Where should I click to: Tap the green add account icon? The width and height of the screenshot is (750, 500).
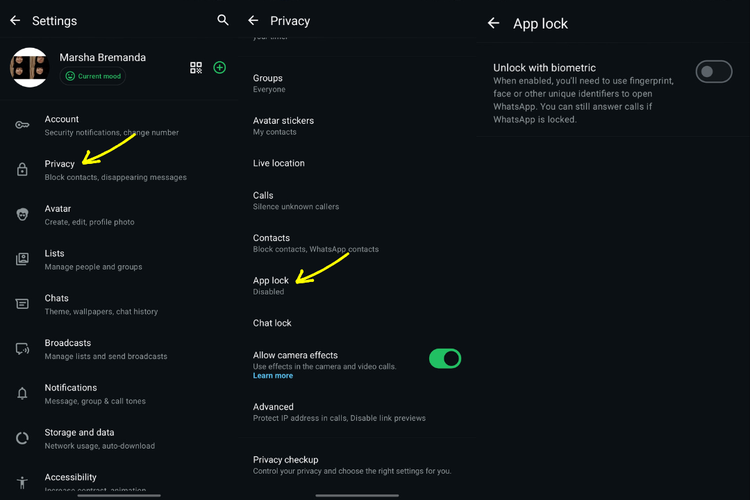220,67
